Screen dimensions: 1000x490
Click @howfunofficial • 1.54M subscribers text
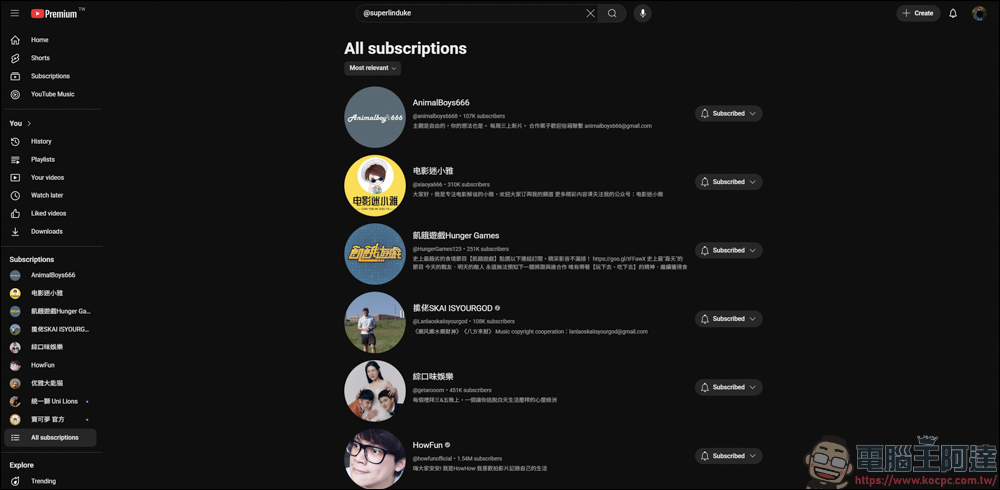click(457, 459)
